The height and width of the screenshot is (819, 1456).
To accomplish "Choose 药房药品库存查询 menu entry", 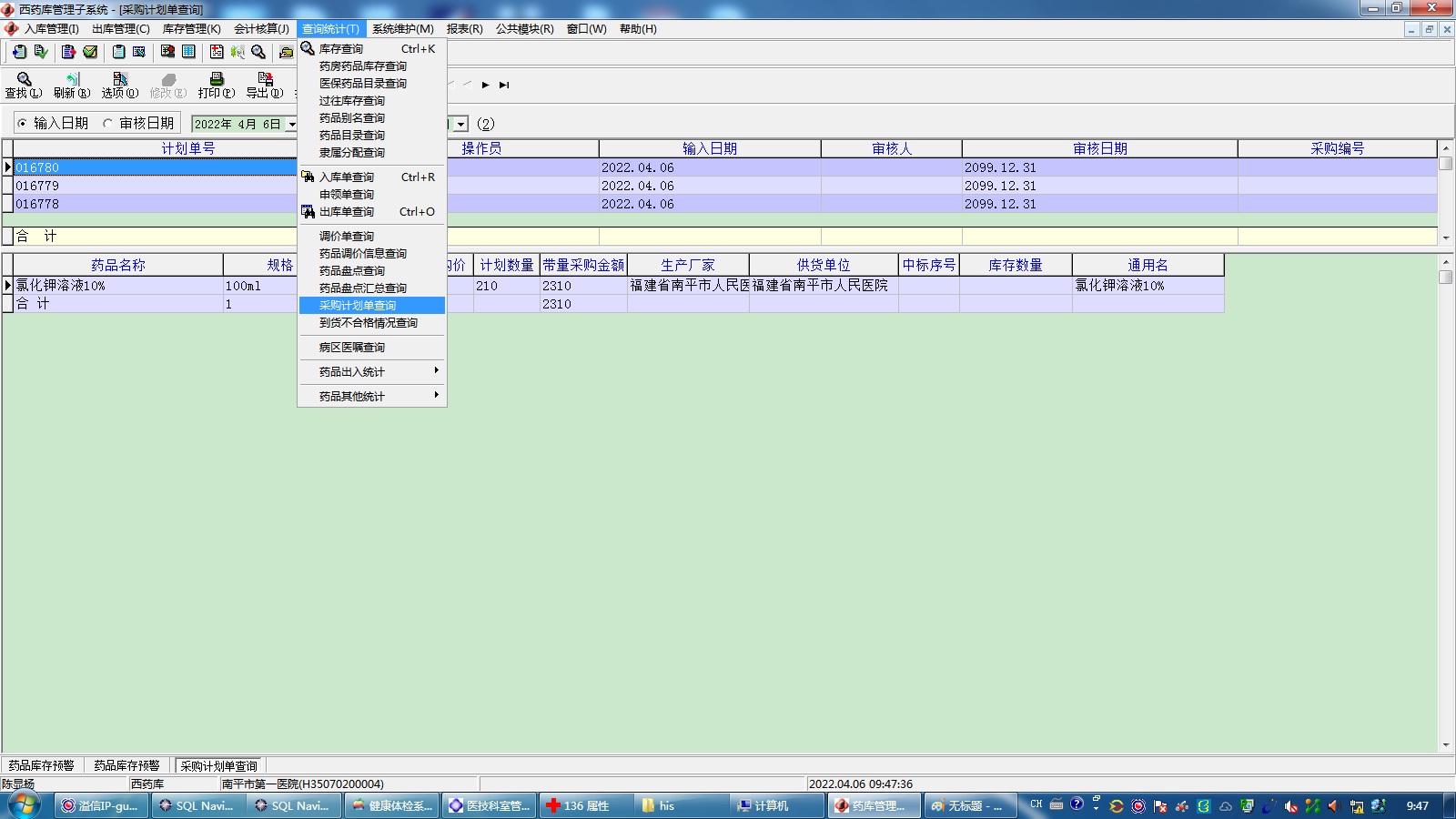I will (372, 66).
